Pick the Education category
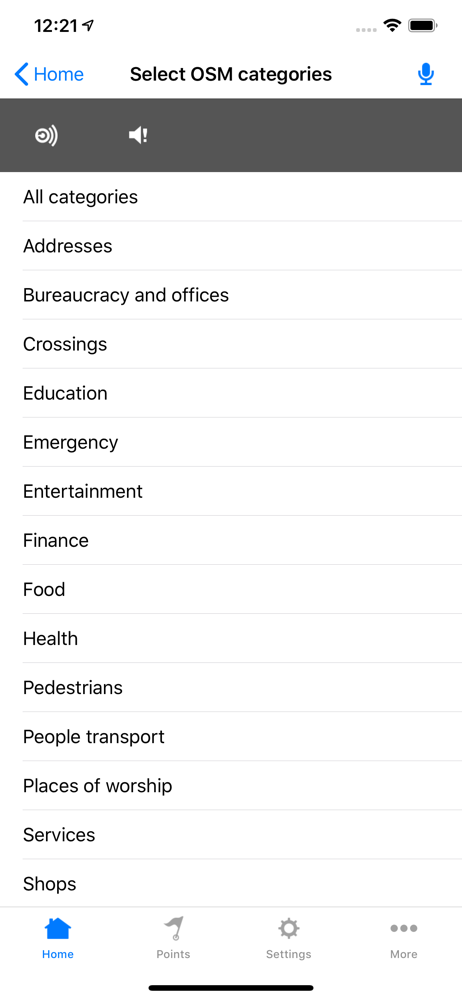Image resolution: width=462 pixels, height=1000 pixels. tap(231, 393)
